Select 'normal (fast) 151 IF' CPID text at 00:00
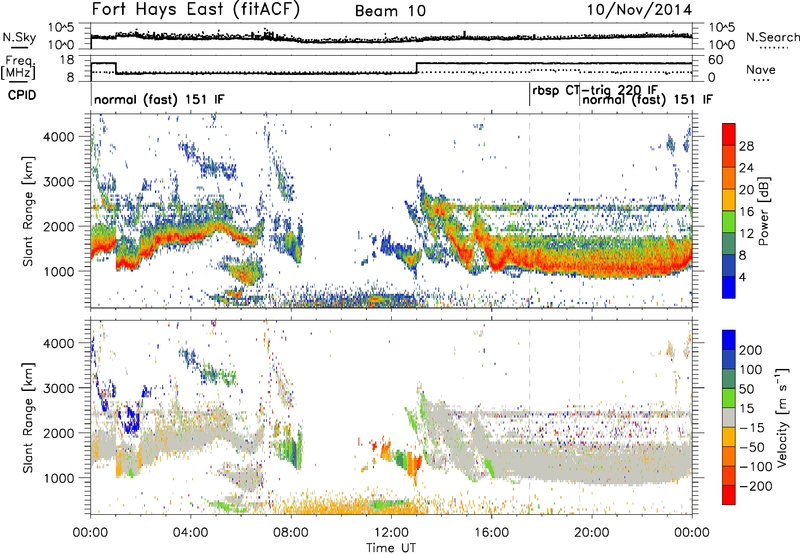 [x=159, y=99]
